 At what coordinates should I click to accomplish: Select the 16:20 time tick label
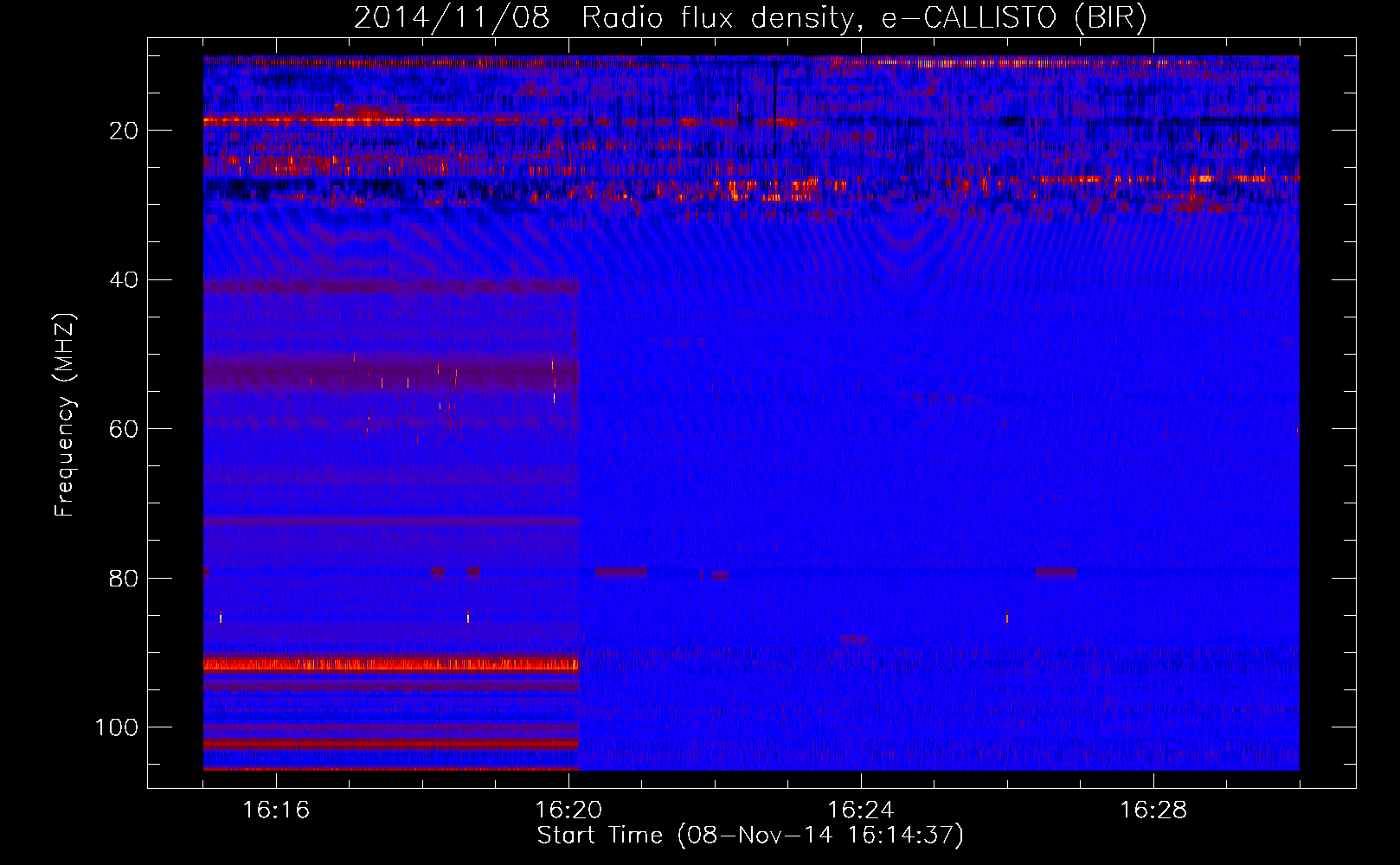pos(568,811)
